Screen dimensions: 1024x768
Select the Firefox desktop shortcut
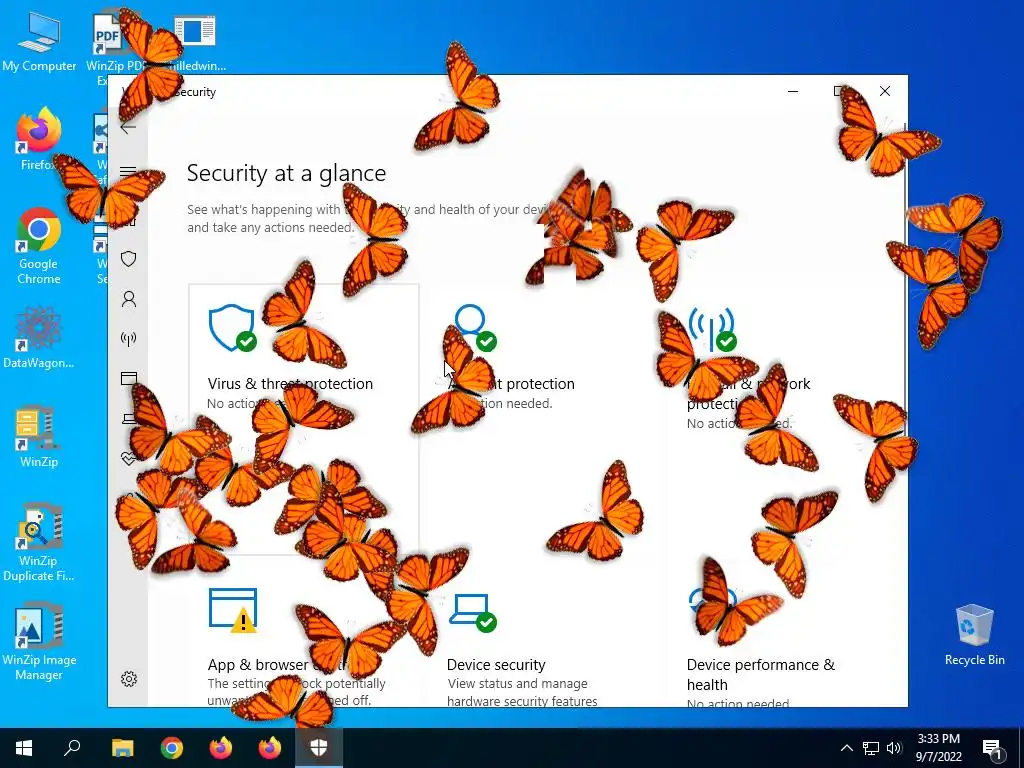(39, 139)
